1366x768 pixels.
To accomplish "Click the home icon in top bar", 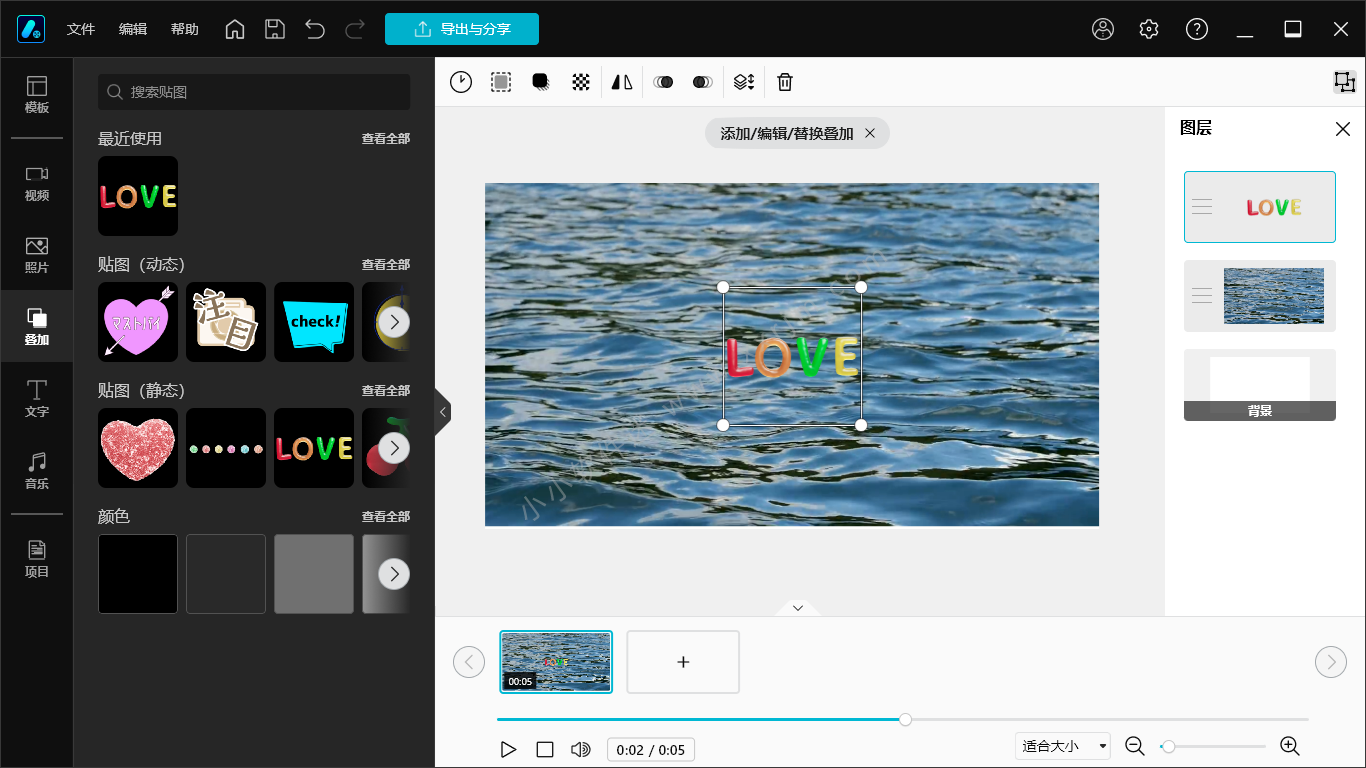I will click(x=235, y=29).
